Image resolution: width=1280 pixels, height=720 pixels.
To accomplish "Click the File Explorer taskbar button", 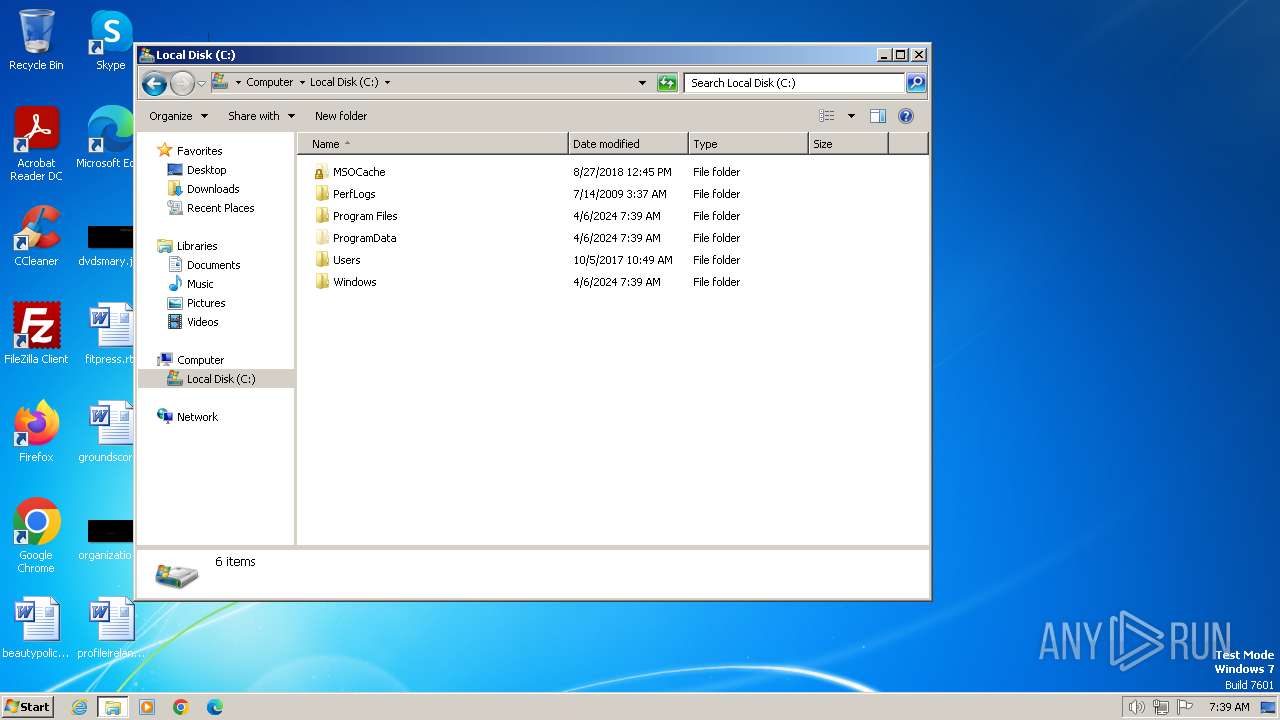I will point(113,707).
